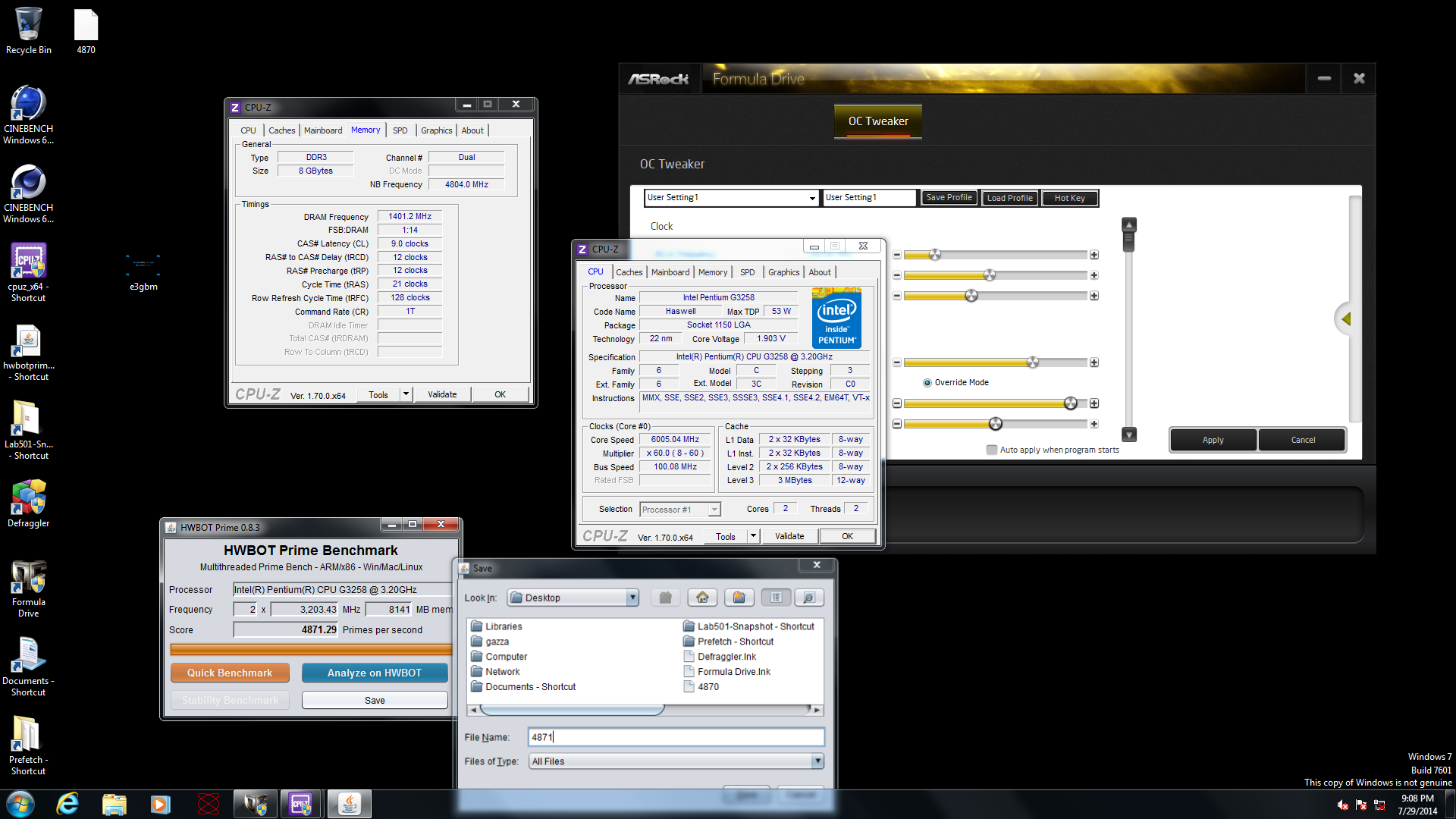Enable Auto apply when program starts

click(991, 450)
